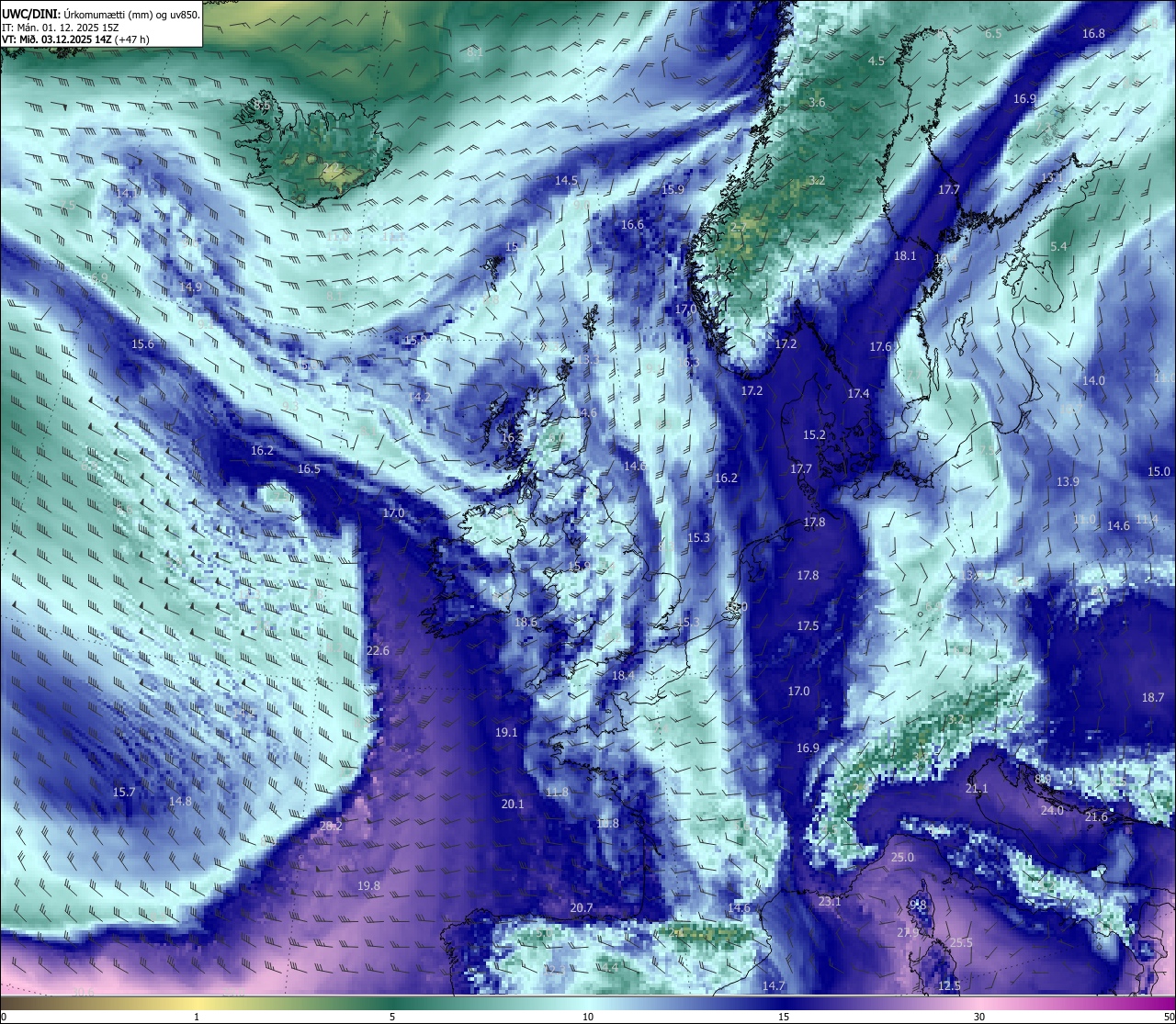Click the map value 23.1
This screenshot has height=1024, width=1176.
(830, 902)
